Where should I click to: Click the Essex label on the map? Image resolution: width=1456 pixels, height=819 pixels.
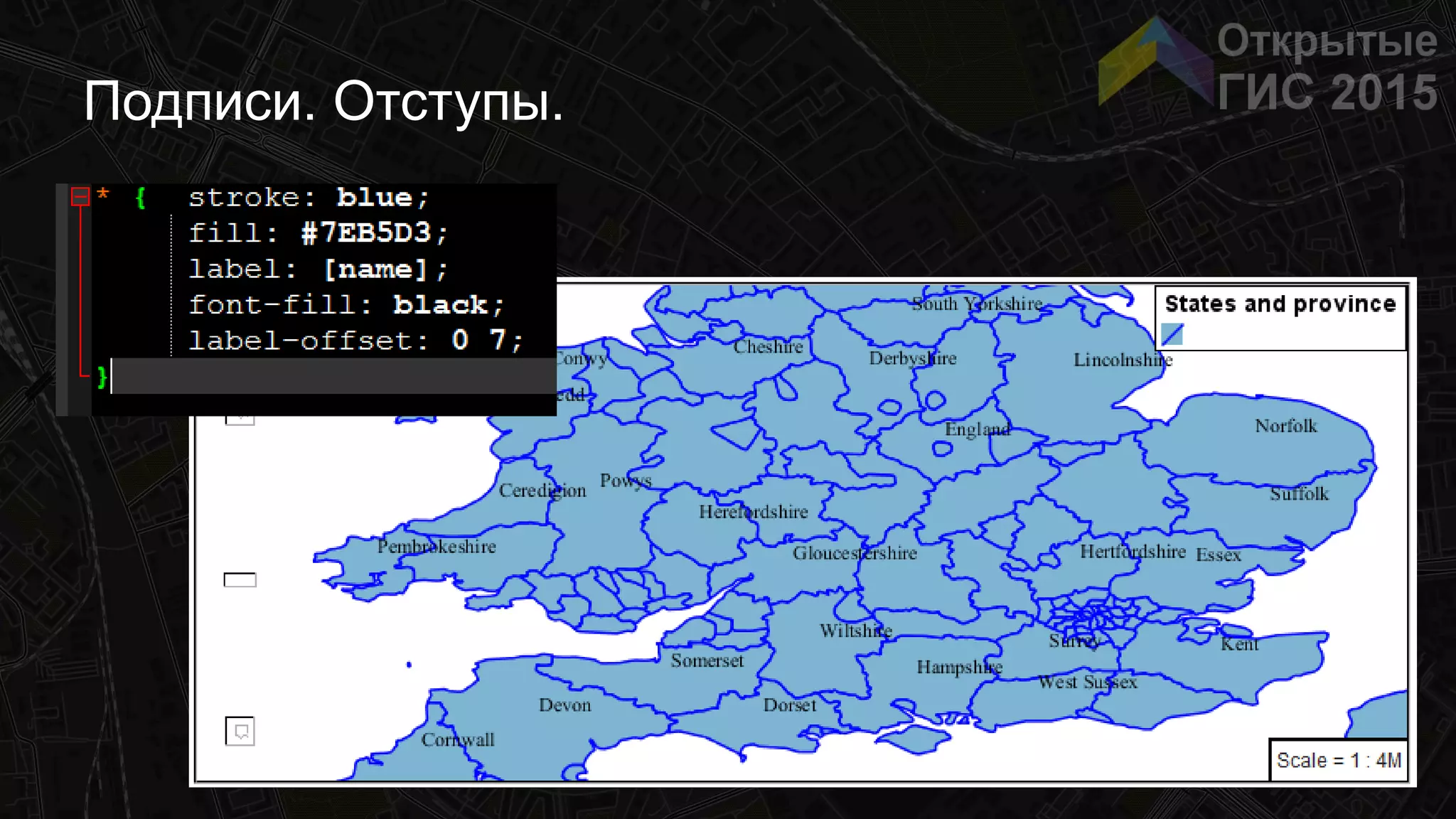pyautogui.click(x=1219, y=555)
